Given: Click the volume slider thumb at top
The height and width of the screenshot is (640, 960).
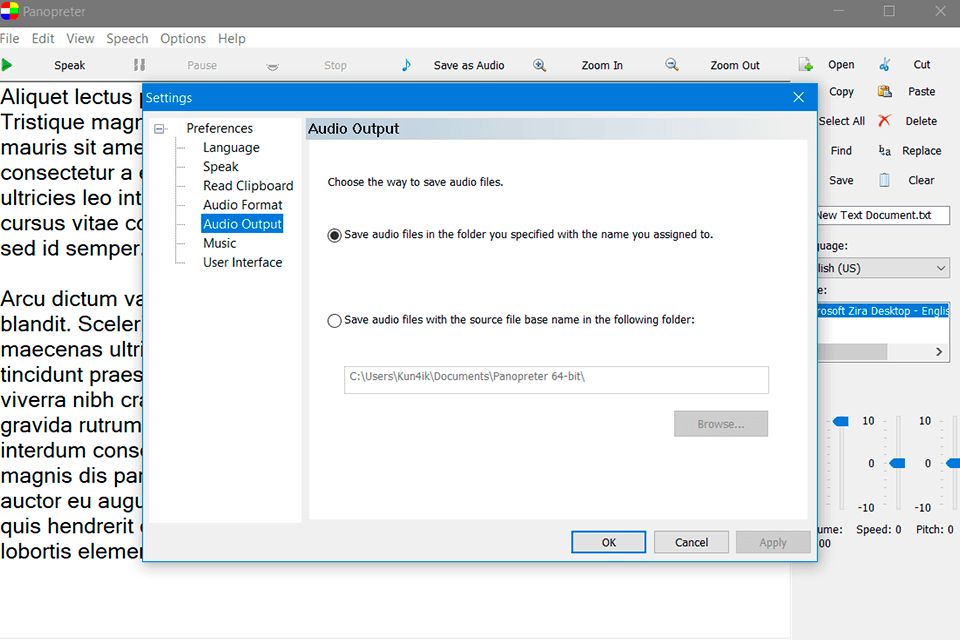Looking at the screenshot, I should (x=841, y=421).
